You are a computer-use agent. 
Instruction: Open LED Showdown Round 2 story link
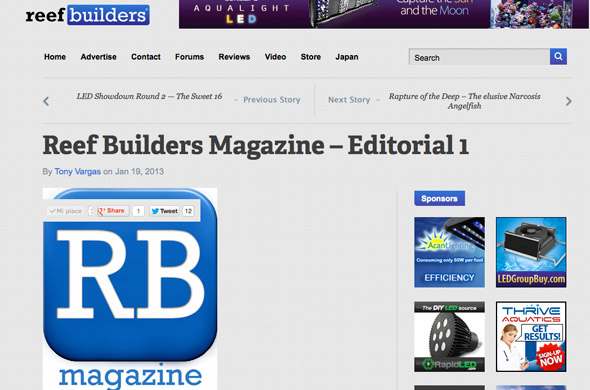tap(149, 96)
